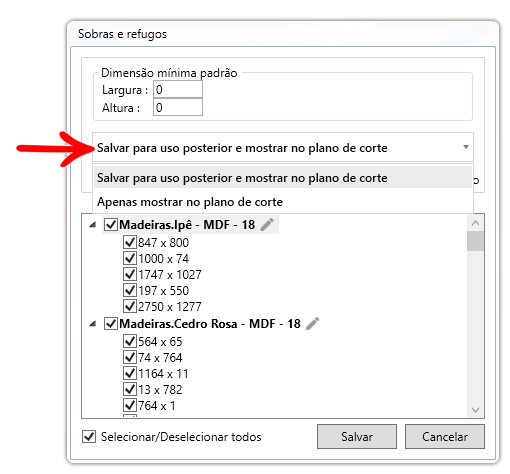Click scrollbar up arrow in list
Screen dimensions: 510x474
(476, 223)
